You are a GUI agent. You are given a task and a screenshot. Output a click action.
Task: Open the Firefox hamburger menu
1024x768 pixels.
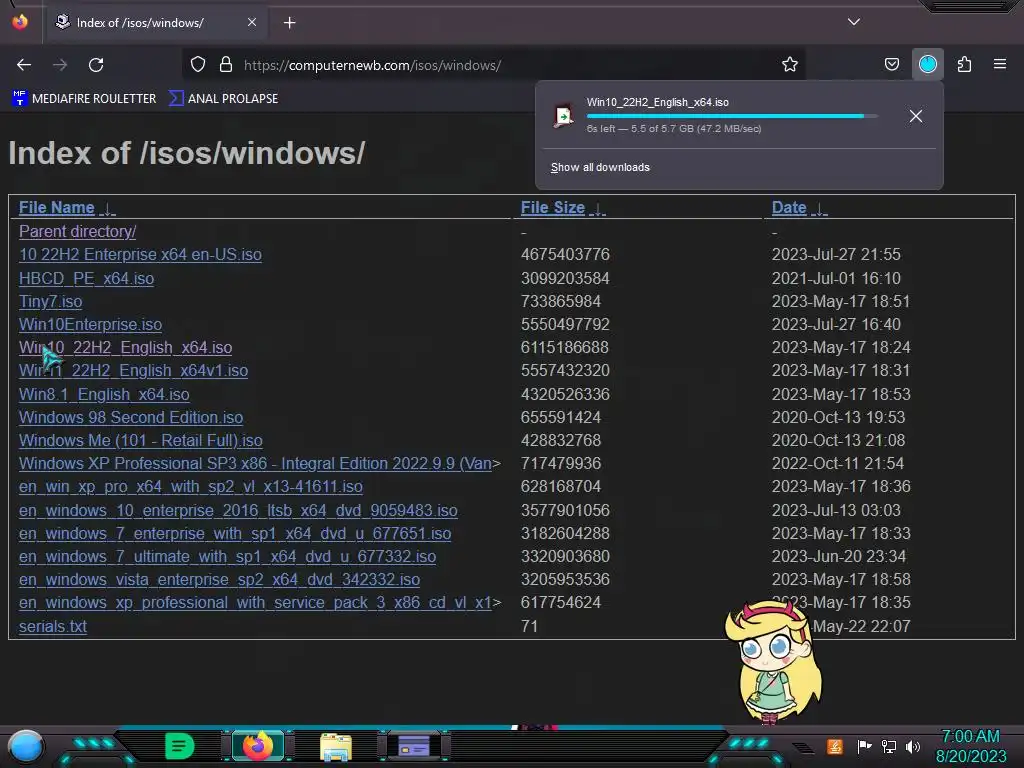point(1000,64)
